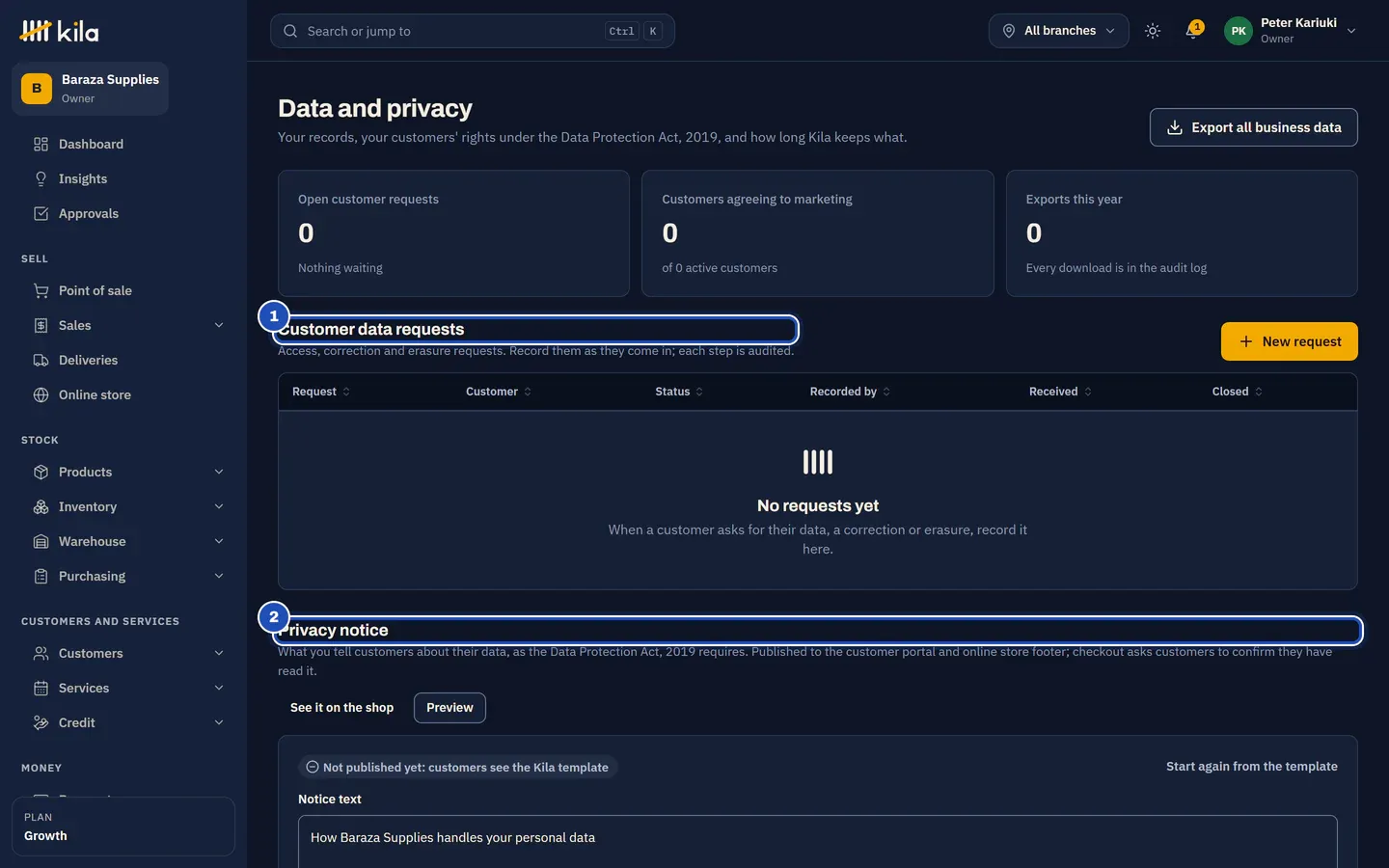Image resolution: width=1389 pixels, height=868 pixels.
Task: Click the Point of sale cart icon
Action: click(41, 290)
